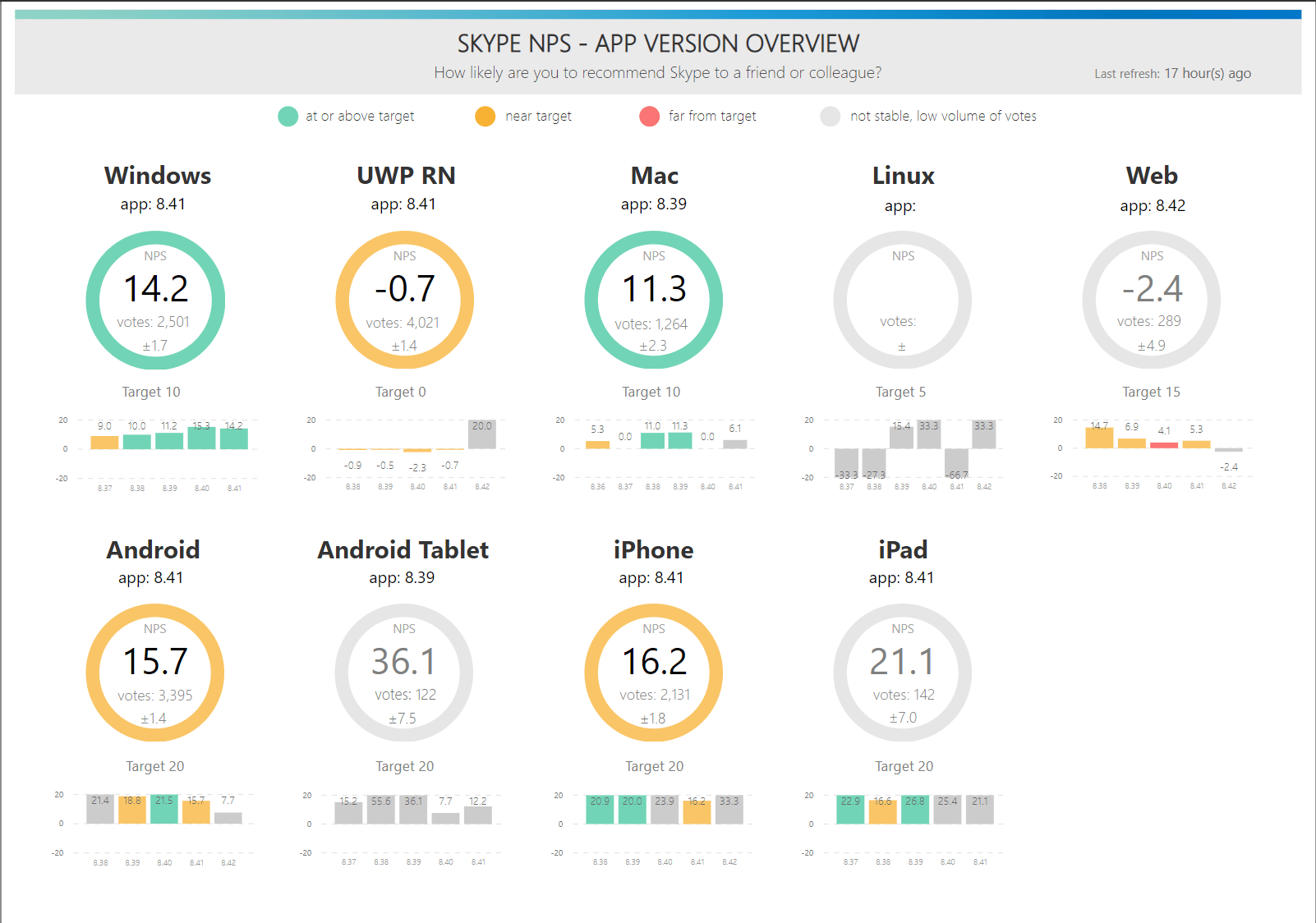
Task: Click the Linux chart bar labeled 15.4
Action: pyautogui.click(x=901, y=437)
